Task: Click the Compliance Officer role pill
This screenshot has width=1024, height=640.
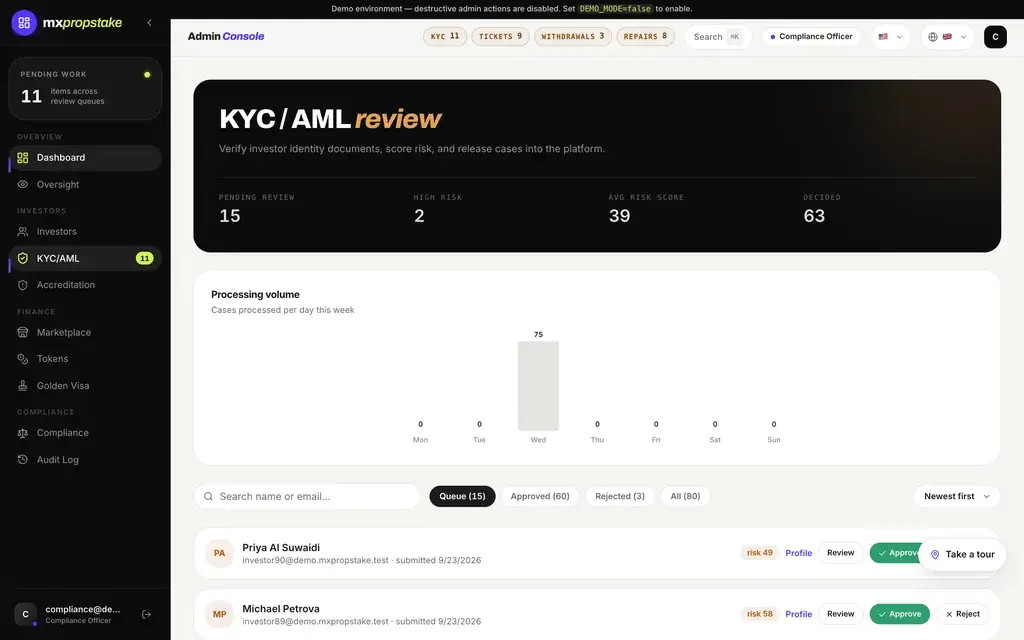Action: 811,37
